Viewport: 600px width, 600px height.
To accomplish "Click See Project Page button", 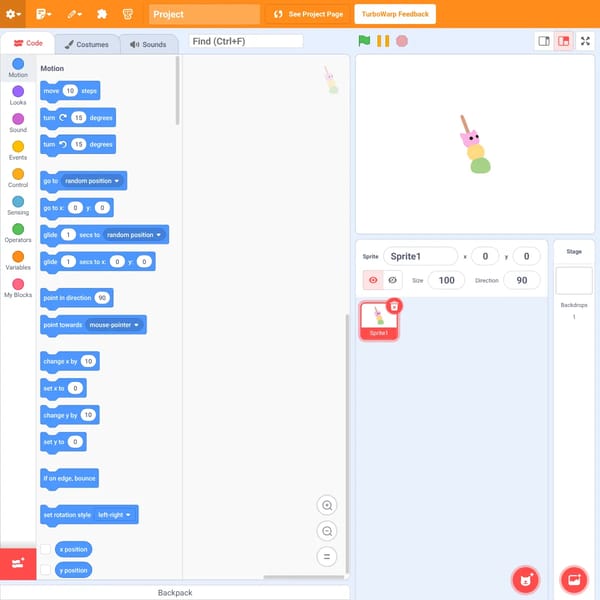I will (308, 14).
